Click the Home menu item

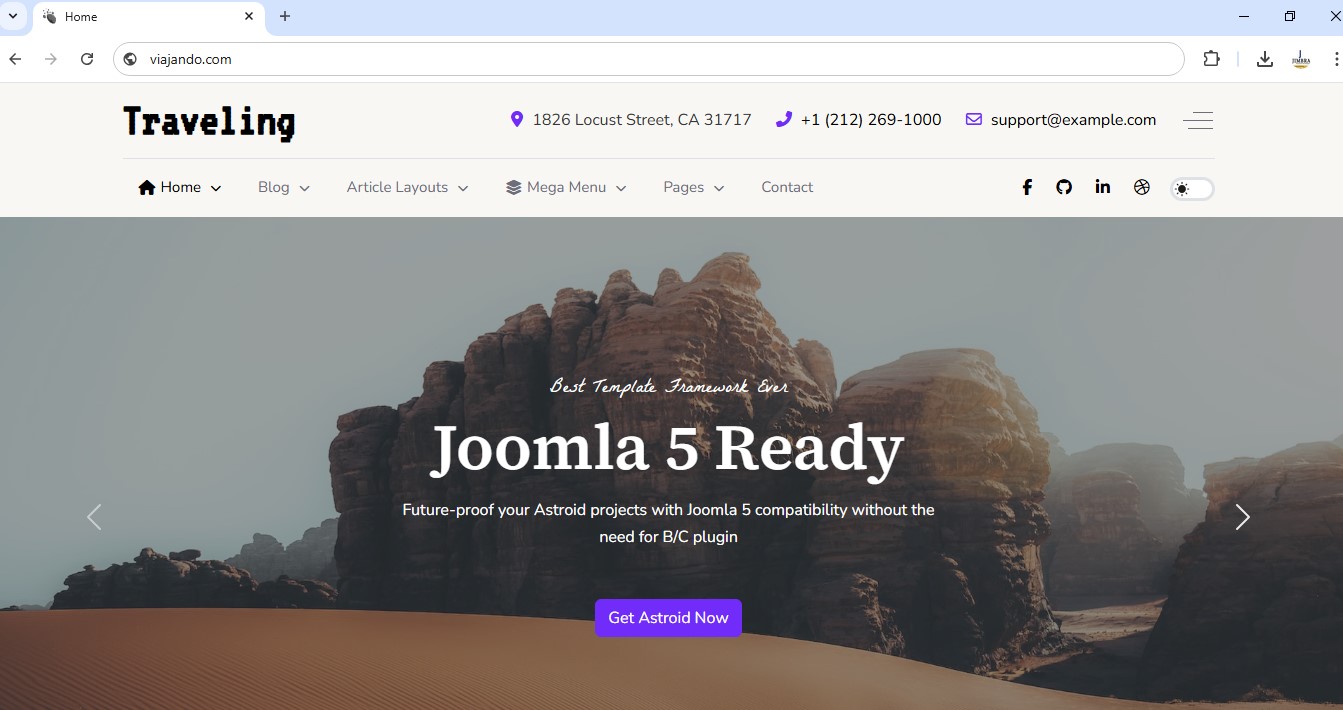click(180, 187)
